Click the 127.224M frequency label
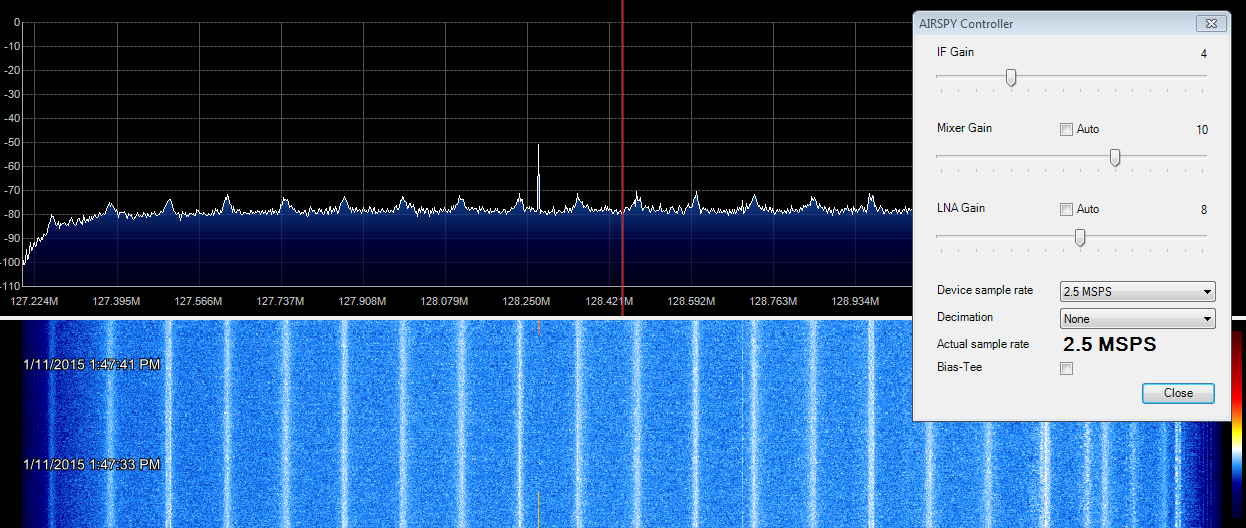 [x=34, y=300]
